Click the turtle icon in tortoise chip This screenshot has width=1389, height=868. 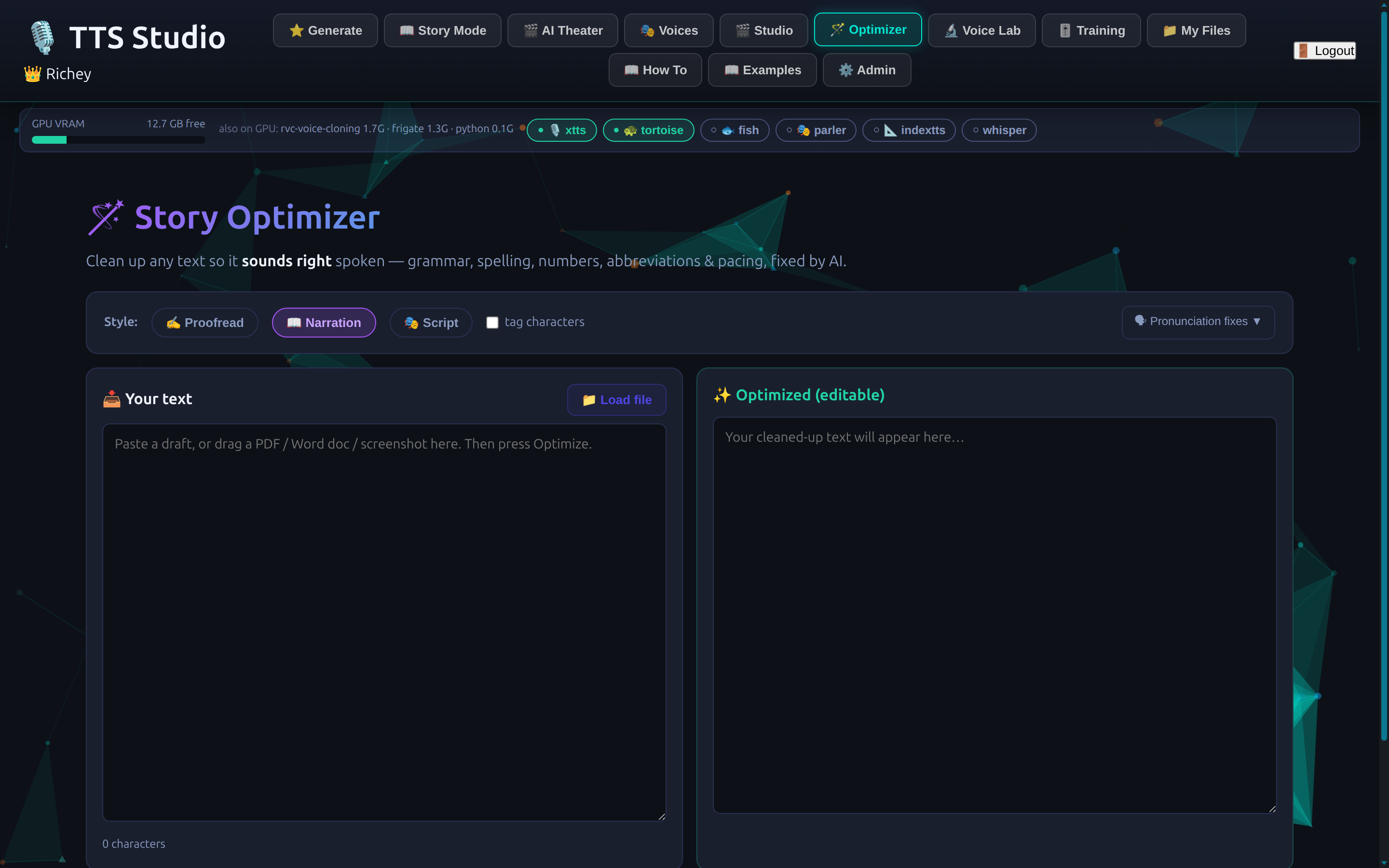pyautogui.click(x=631, y=131)
